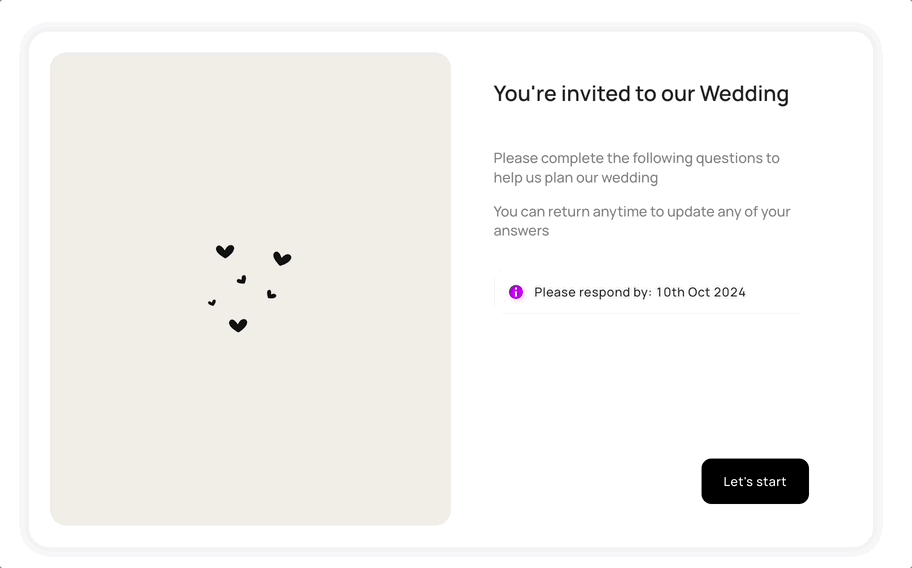Click the small heart below the upper-right heart

pyautogui.click(x=271, y=294)
